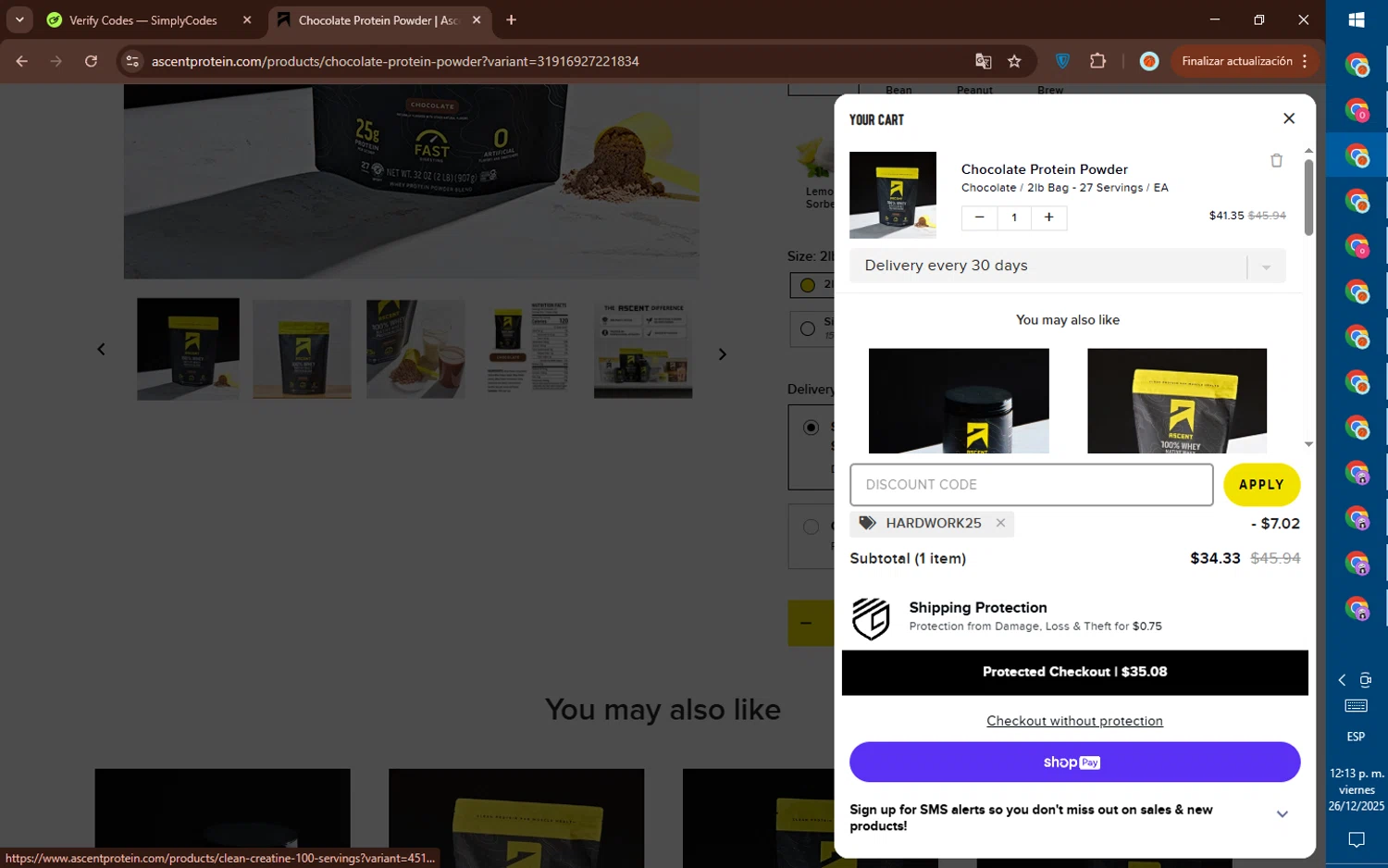The width and height of the screenshot is (1388, 868).
Task: Show hidden tray icons chevron
Action: 1343,680
